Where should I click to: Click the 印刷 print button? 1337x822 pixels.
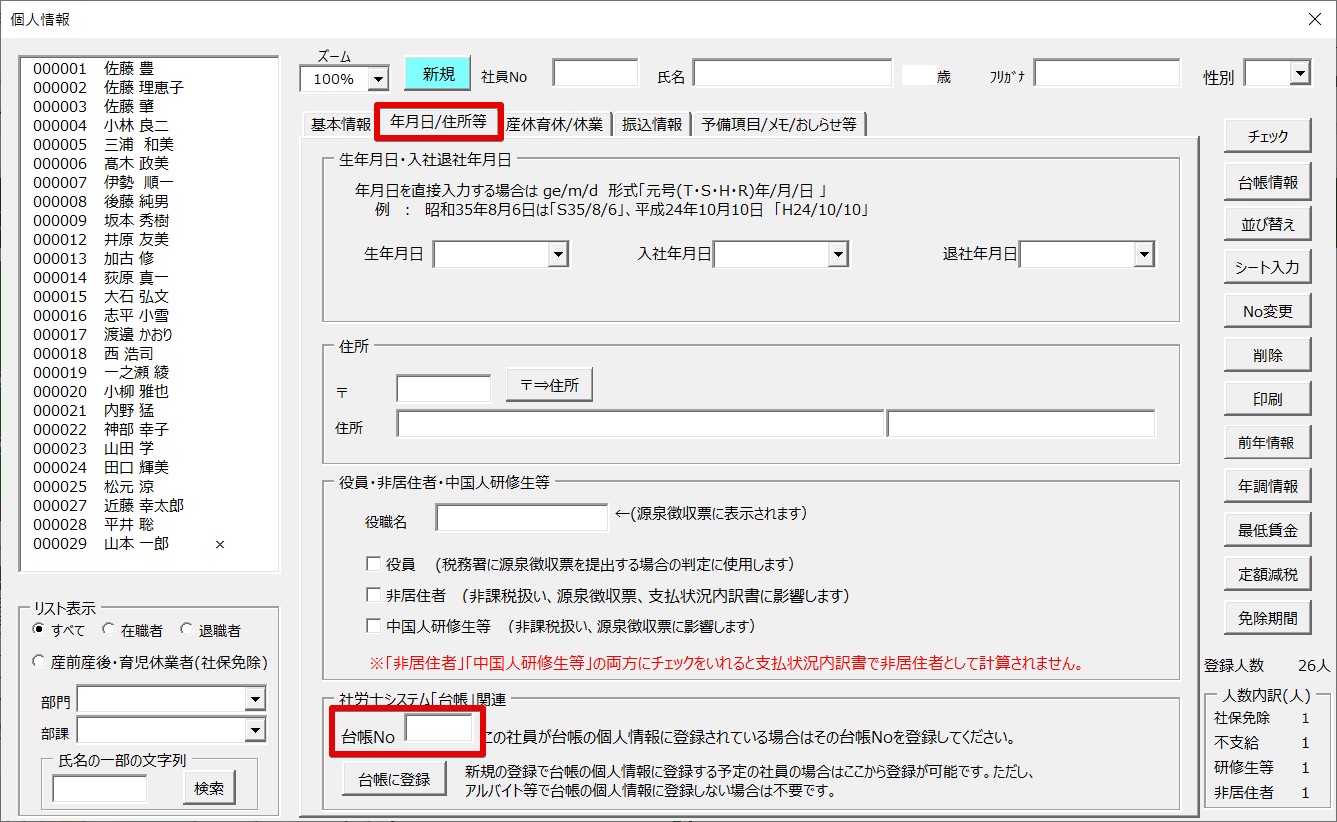(x=1267, y=399)
